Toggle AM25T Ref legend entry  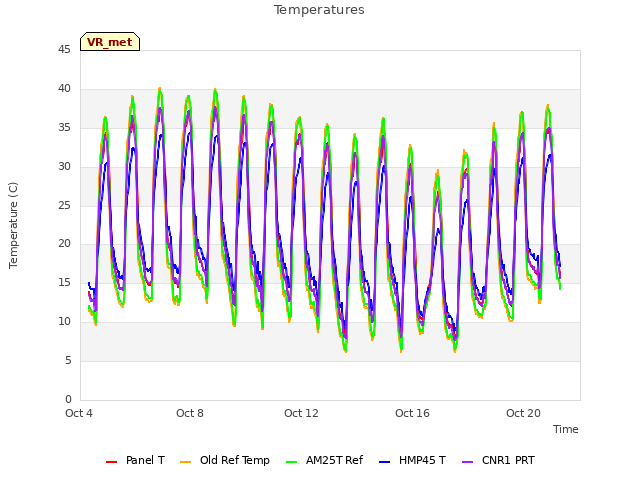[x=324, y=460]
